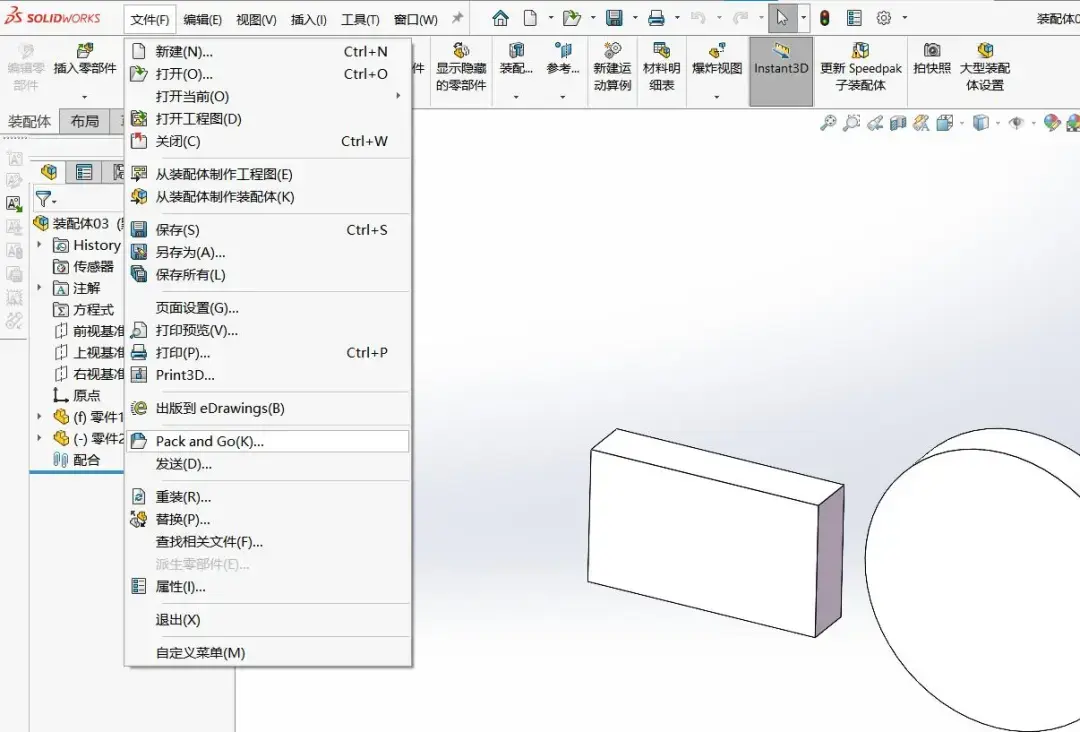Viewport: 1080px width, 732px height.
Task: Click Section View icon in view toolbar
Action: coord(897,123)
